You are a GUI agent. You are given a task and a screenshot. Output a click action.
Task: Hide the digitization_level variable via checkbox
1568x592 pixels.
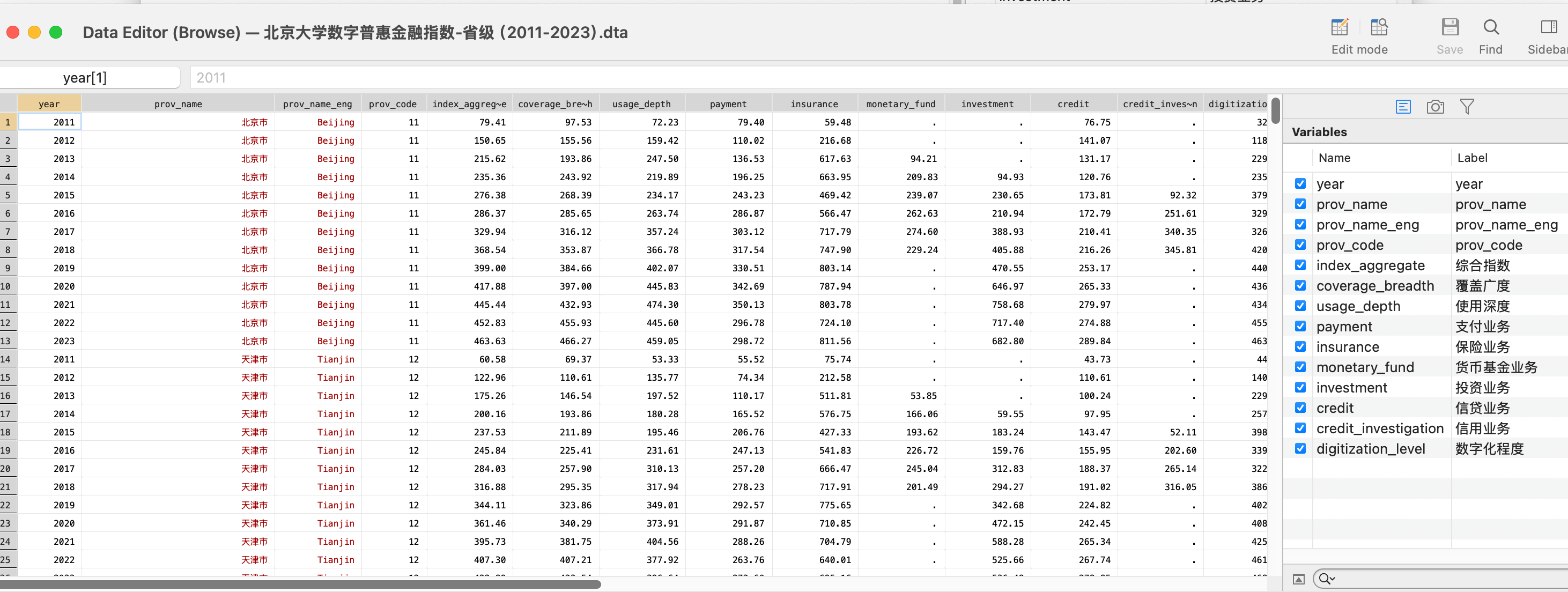click(1300, 448)
